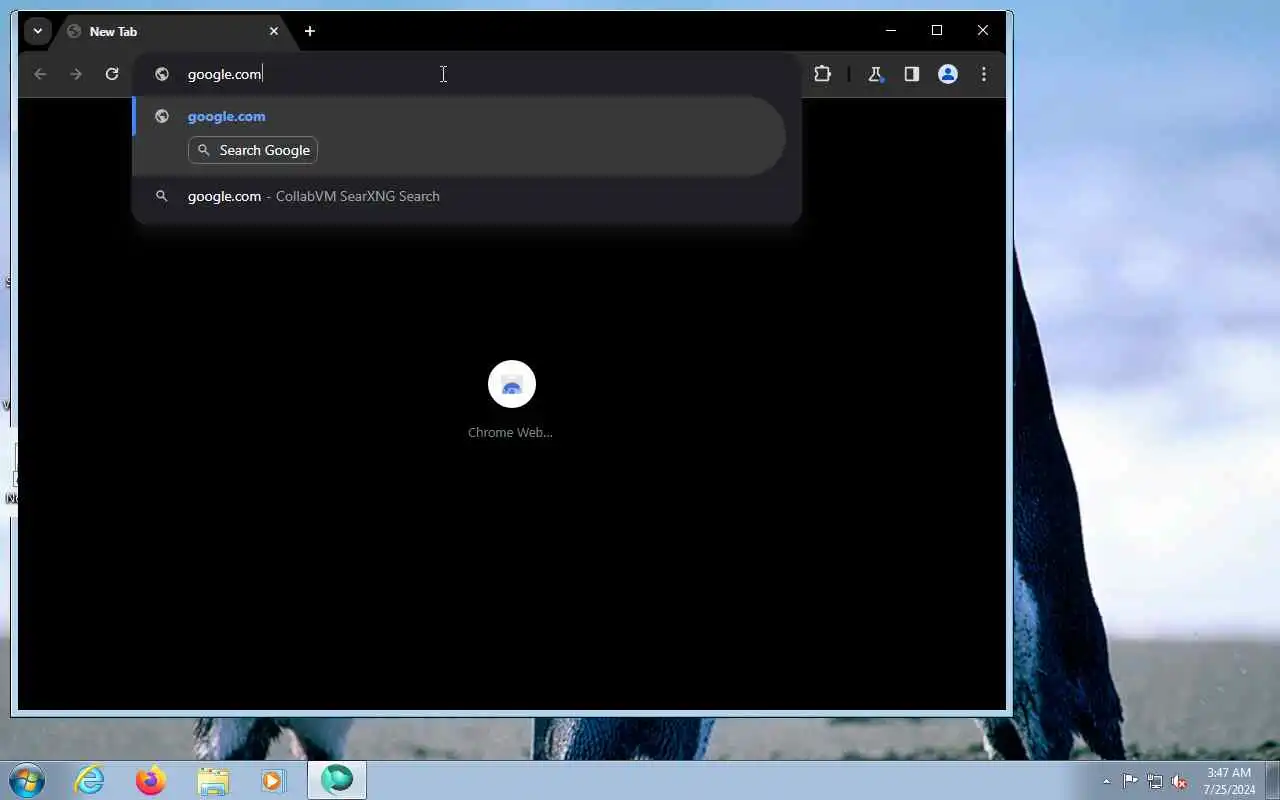1280x800 pixels.
Task: Open the clock showing 3:47 AM
Action: pyautogui.click(x=1229, y=781)
